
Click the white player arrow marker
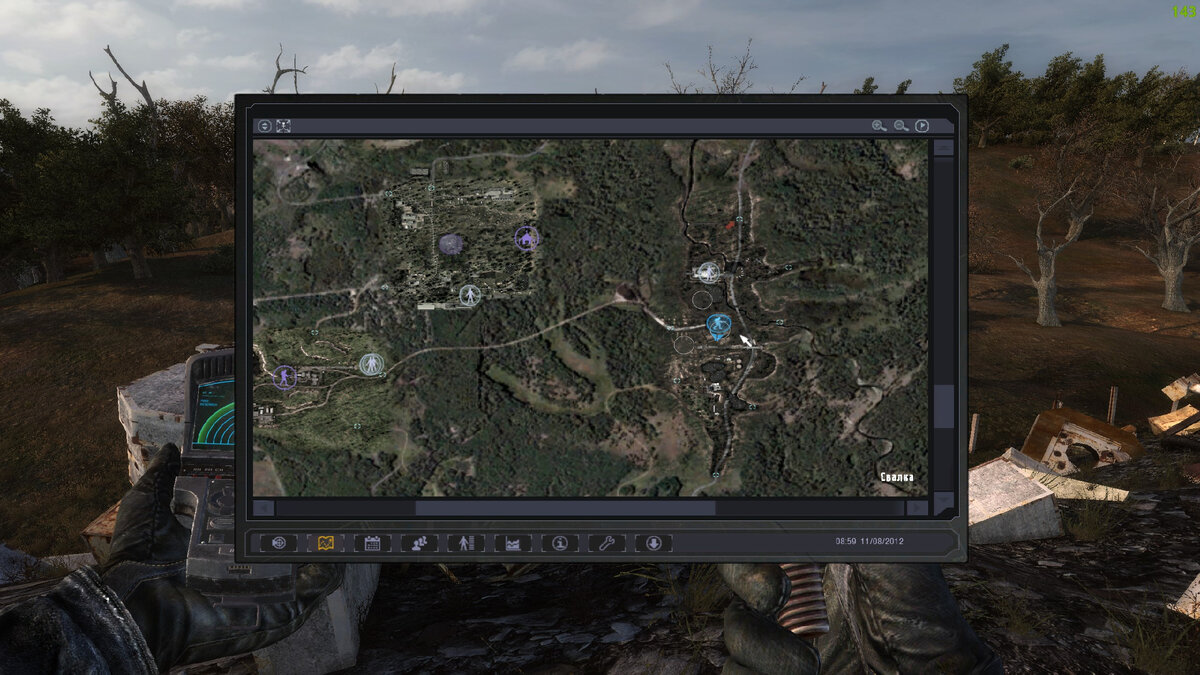(x=746, y=341)
